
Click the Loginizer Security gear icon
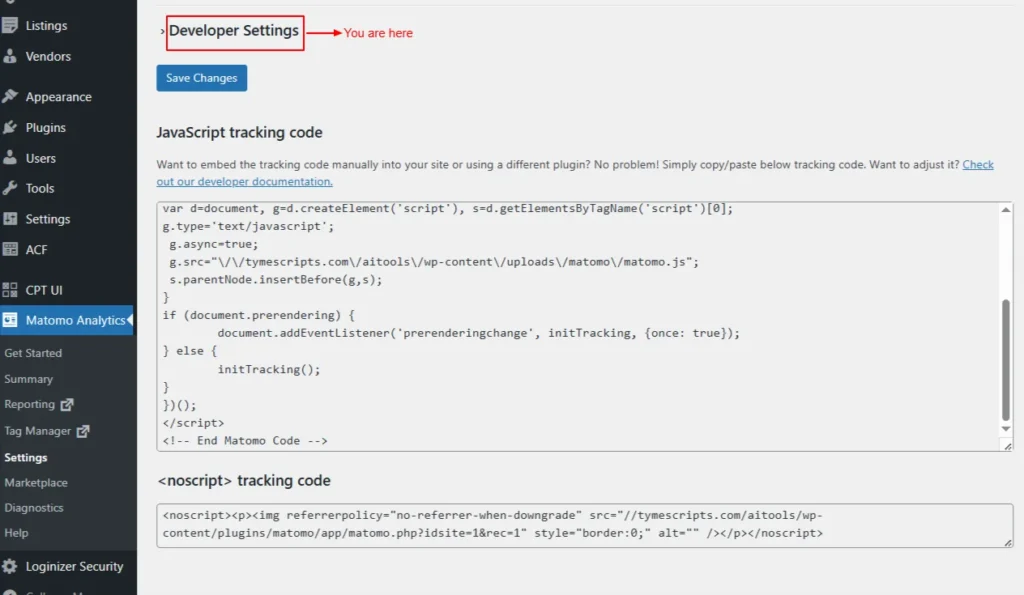point(10,566)
